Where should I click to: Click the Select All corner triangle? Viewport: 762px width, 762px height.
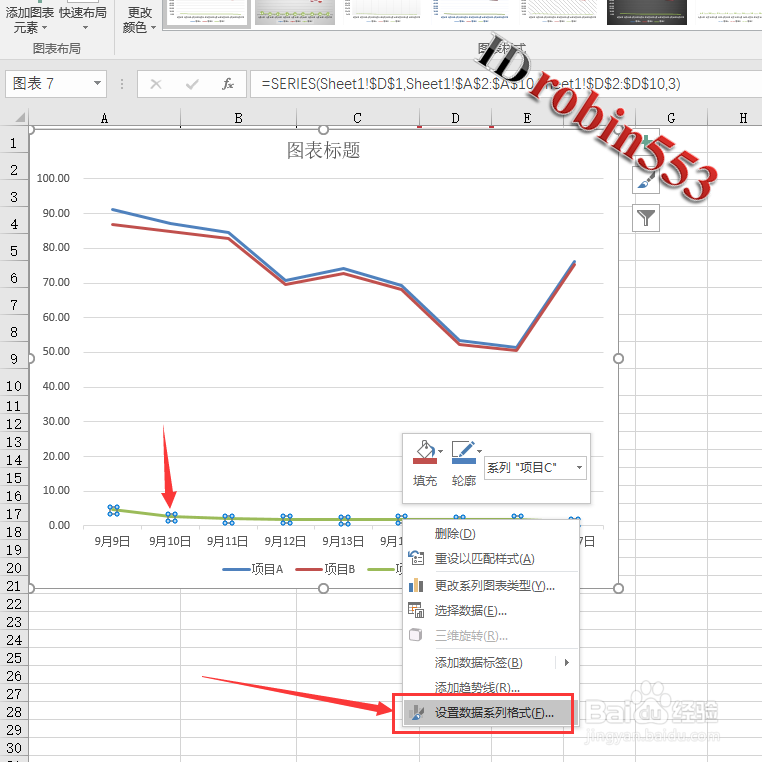19,117
